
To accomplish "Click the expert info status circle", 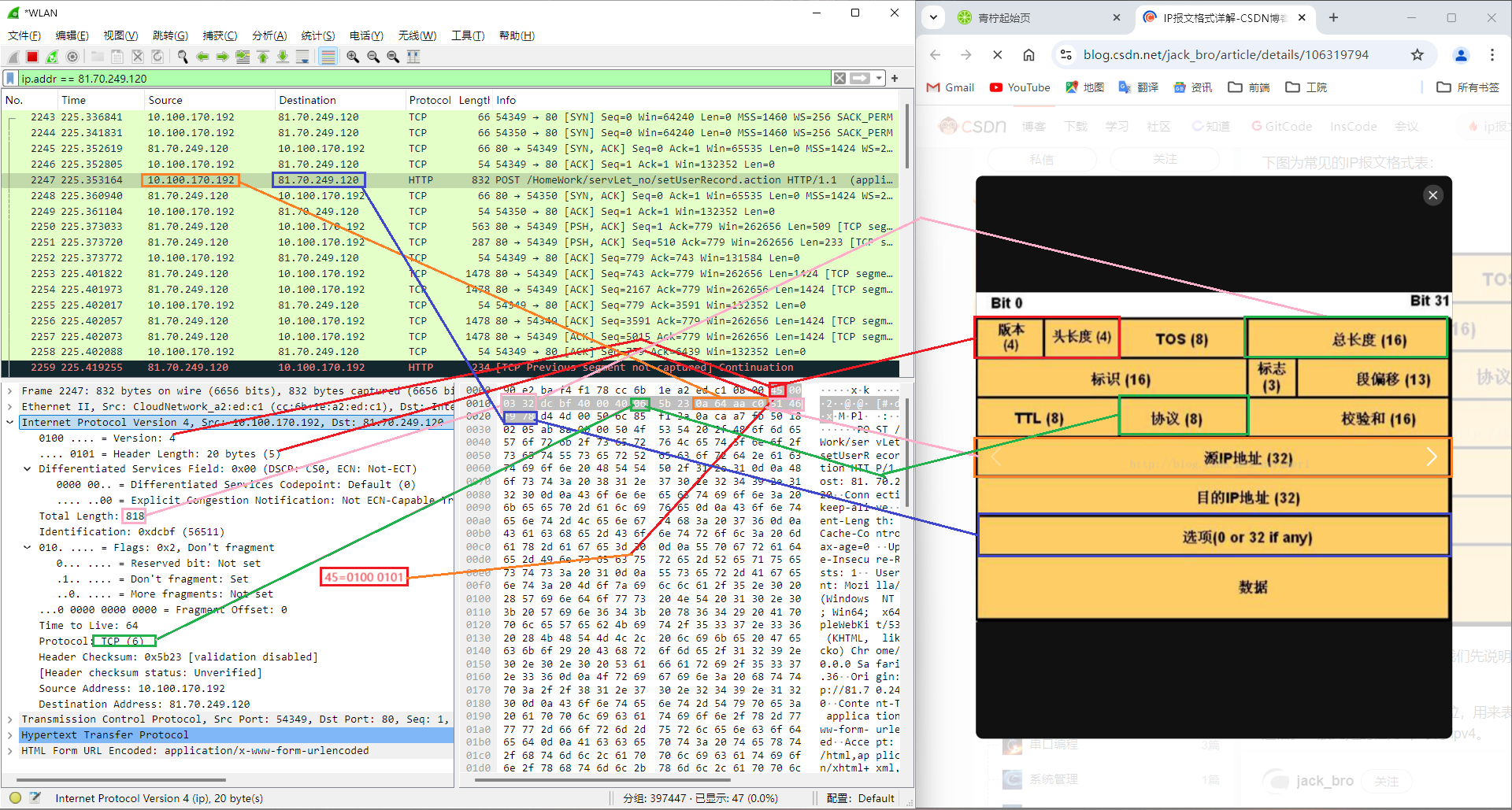I will pos(15,798).
